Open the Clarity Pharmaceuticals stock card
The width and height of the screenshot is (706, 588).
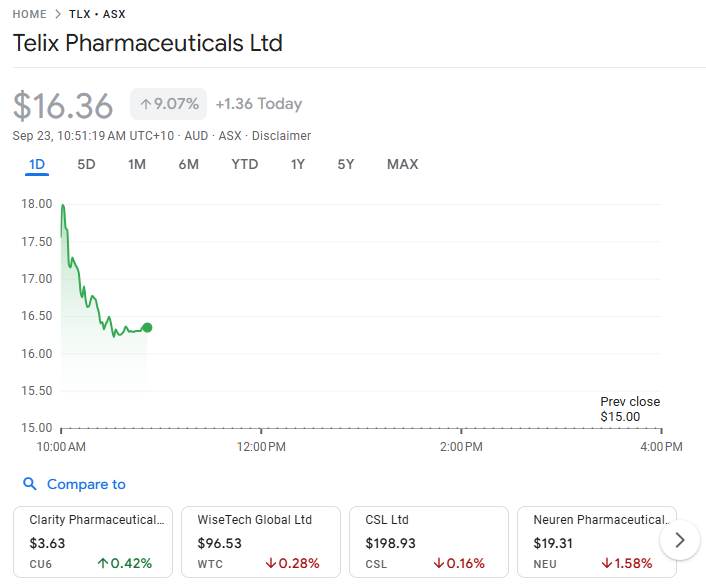[93, 541]
